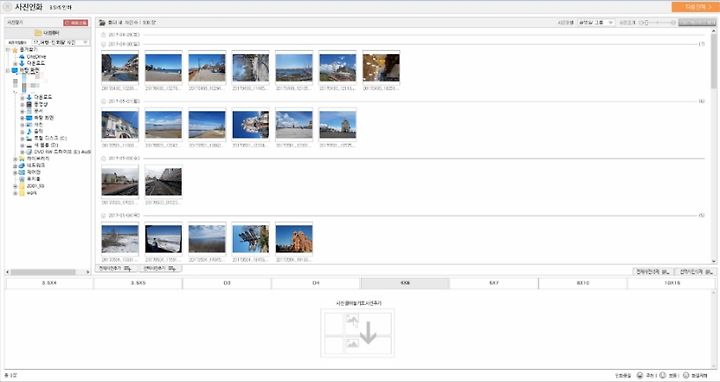Click the 다운로드 arrow icon under the user folder
720x382 pixels.
pyautogui.click(x=29, y=97)
